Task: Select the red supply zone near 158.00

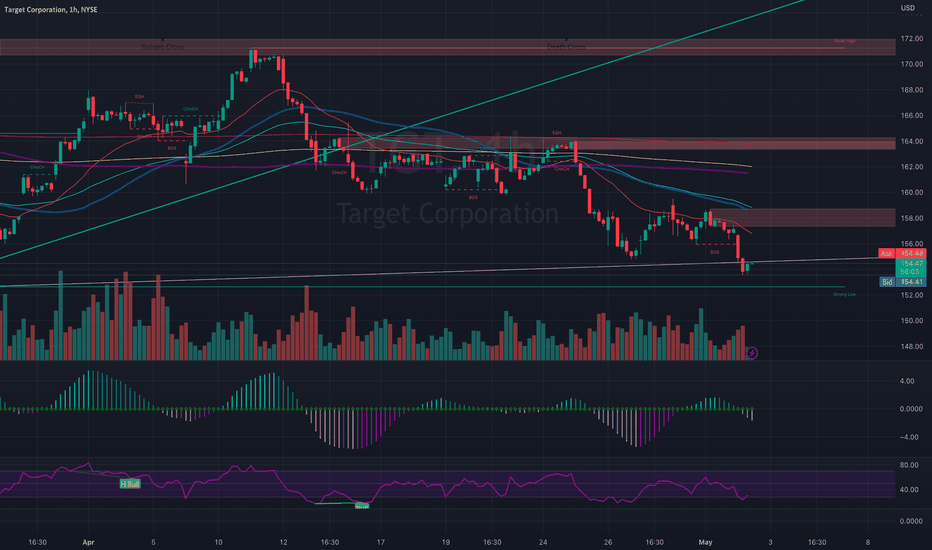Action: pyautogui.click(x=804, y=218)
